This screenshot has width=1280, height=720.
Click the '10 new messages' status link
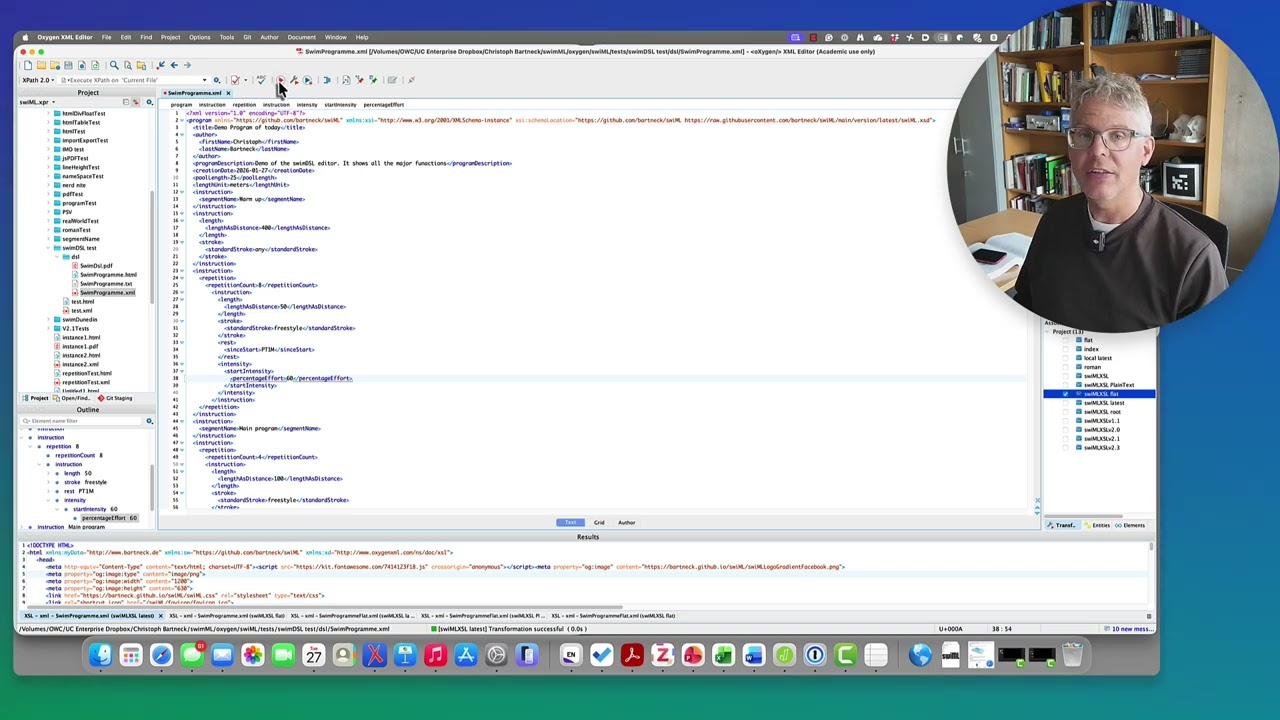pos(1130,629)
